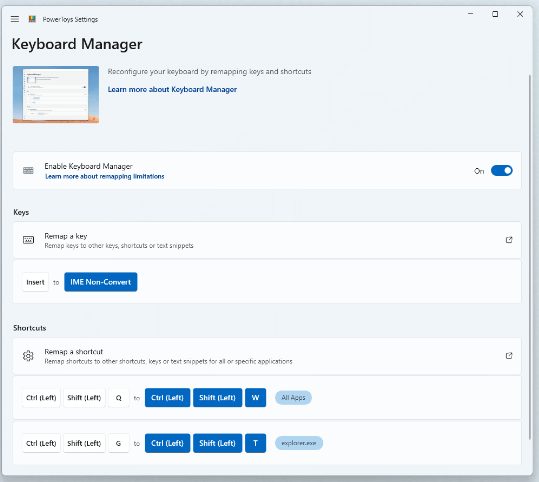Maximize the PowerToys Settings window

click(495, 14)
